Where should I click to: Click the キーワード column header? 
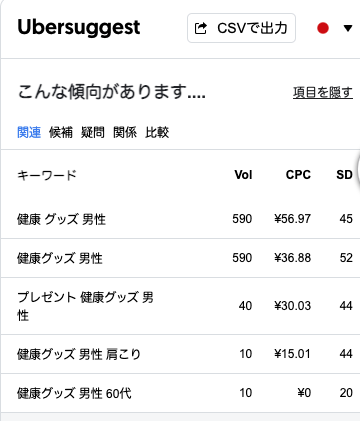(47, 175)
